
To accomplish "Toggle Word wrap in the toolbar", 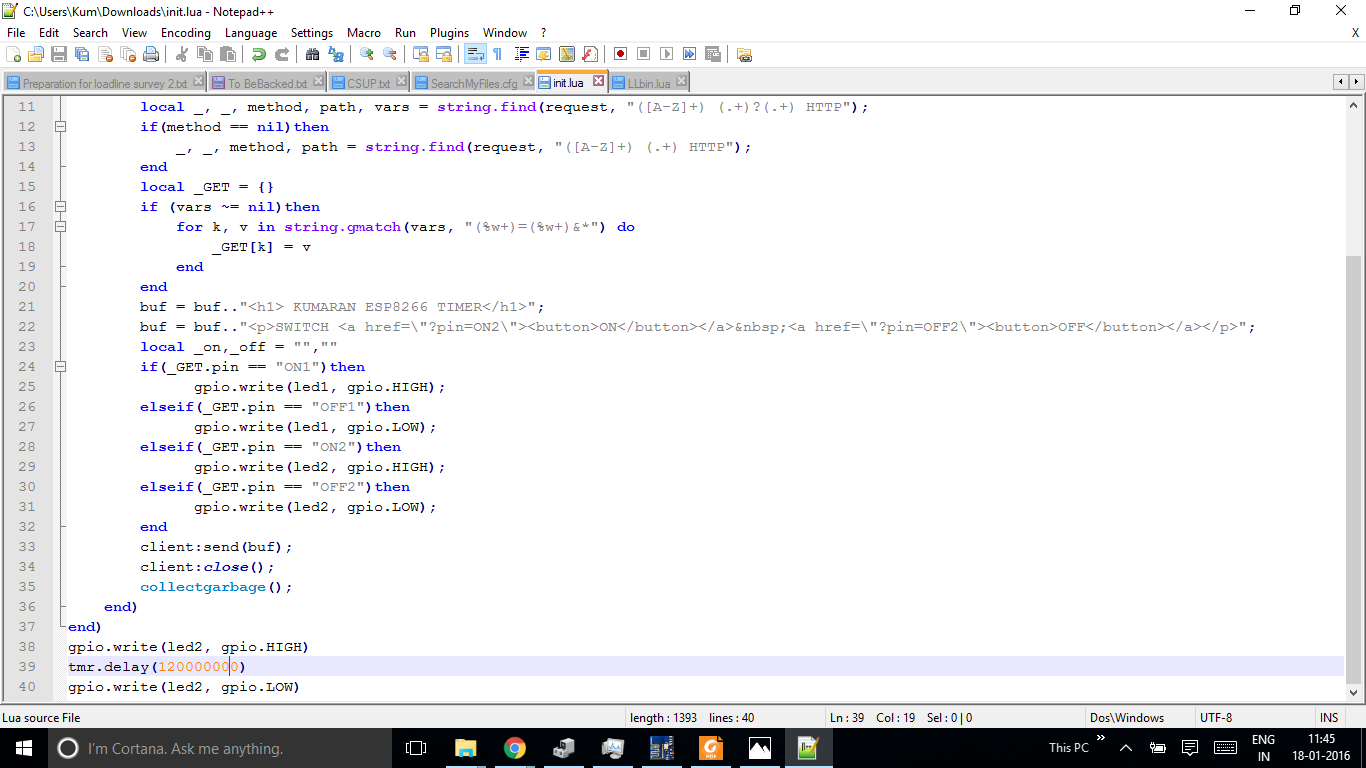I will coord(475,54).
